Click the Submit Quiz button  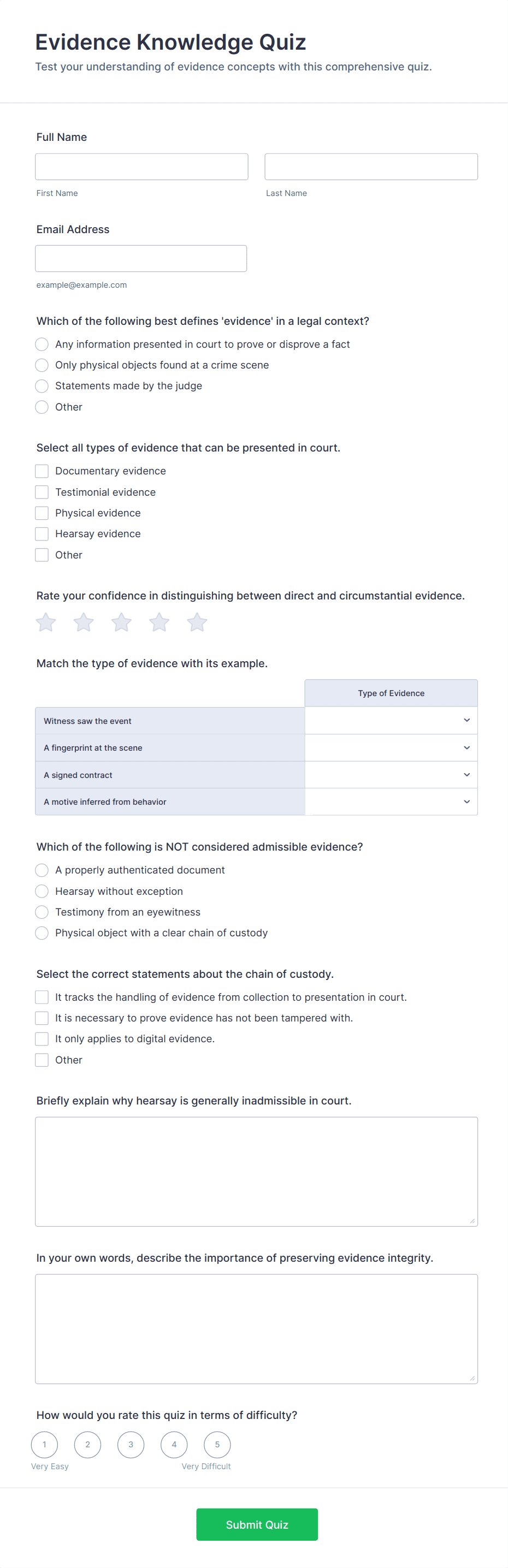tap(256, 1524)
